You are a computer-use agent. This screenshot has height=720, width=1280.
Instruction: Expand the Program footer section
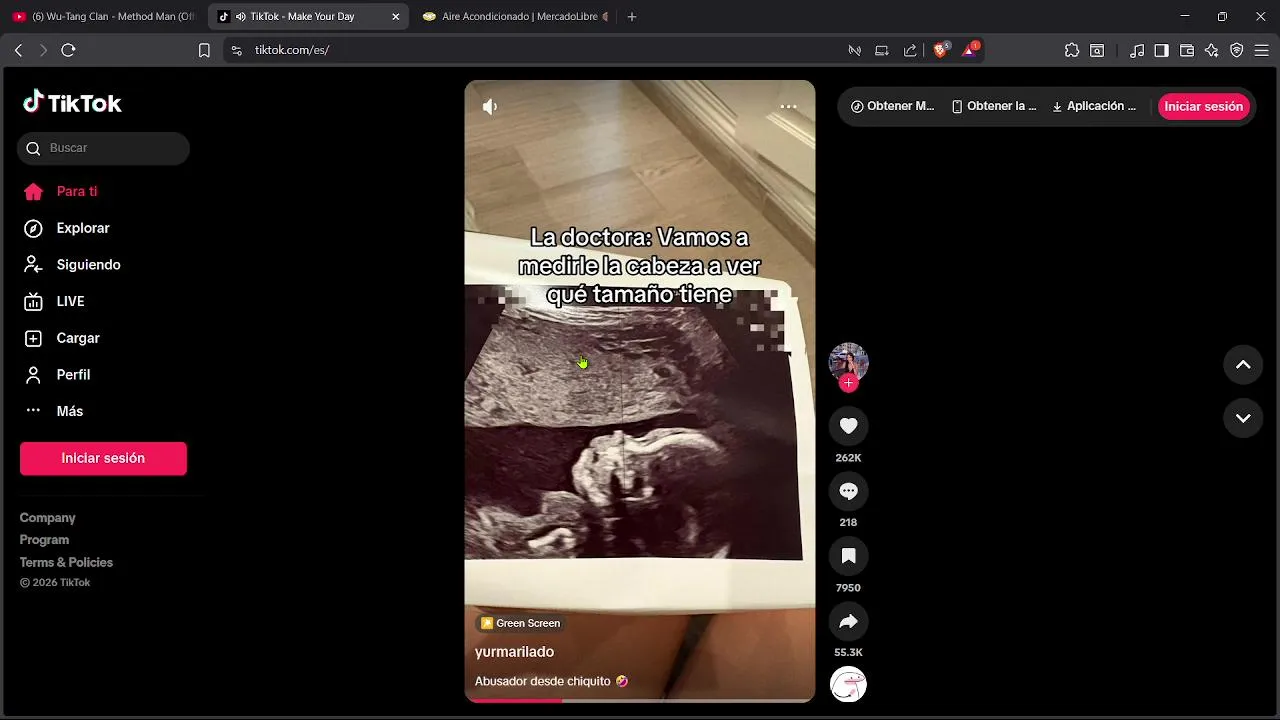[x=44, y=540]
